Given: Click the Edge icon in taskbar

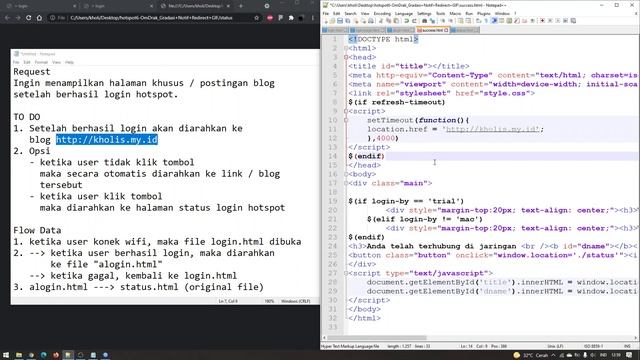Looking at the screenshot, I should 44,355.
